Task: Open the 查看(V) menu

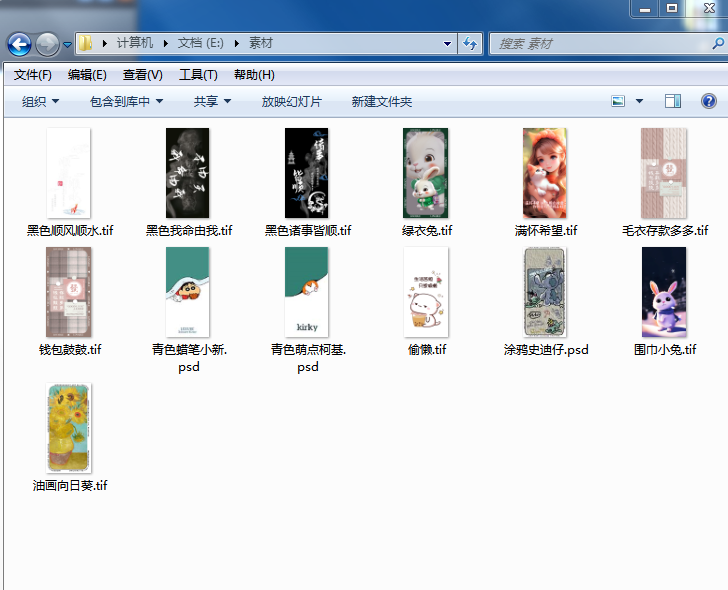Action: (x=143, y=75)
